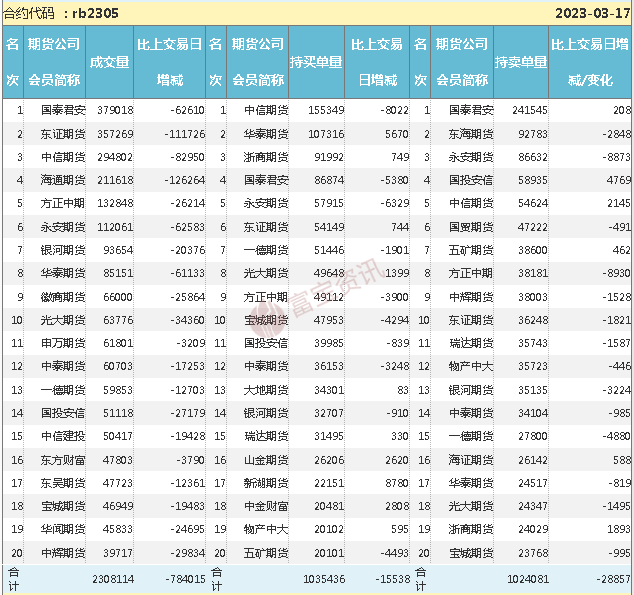The width and height of the screenshot is (634, 595).
Task: Click volume value 61801
Action: (118, 343)
